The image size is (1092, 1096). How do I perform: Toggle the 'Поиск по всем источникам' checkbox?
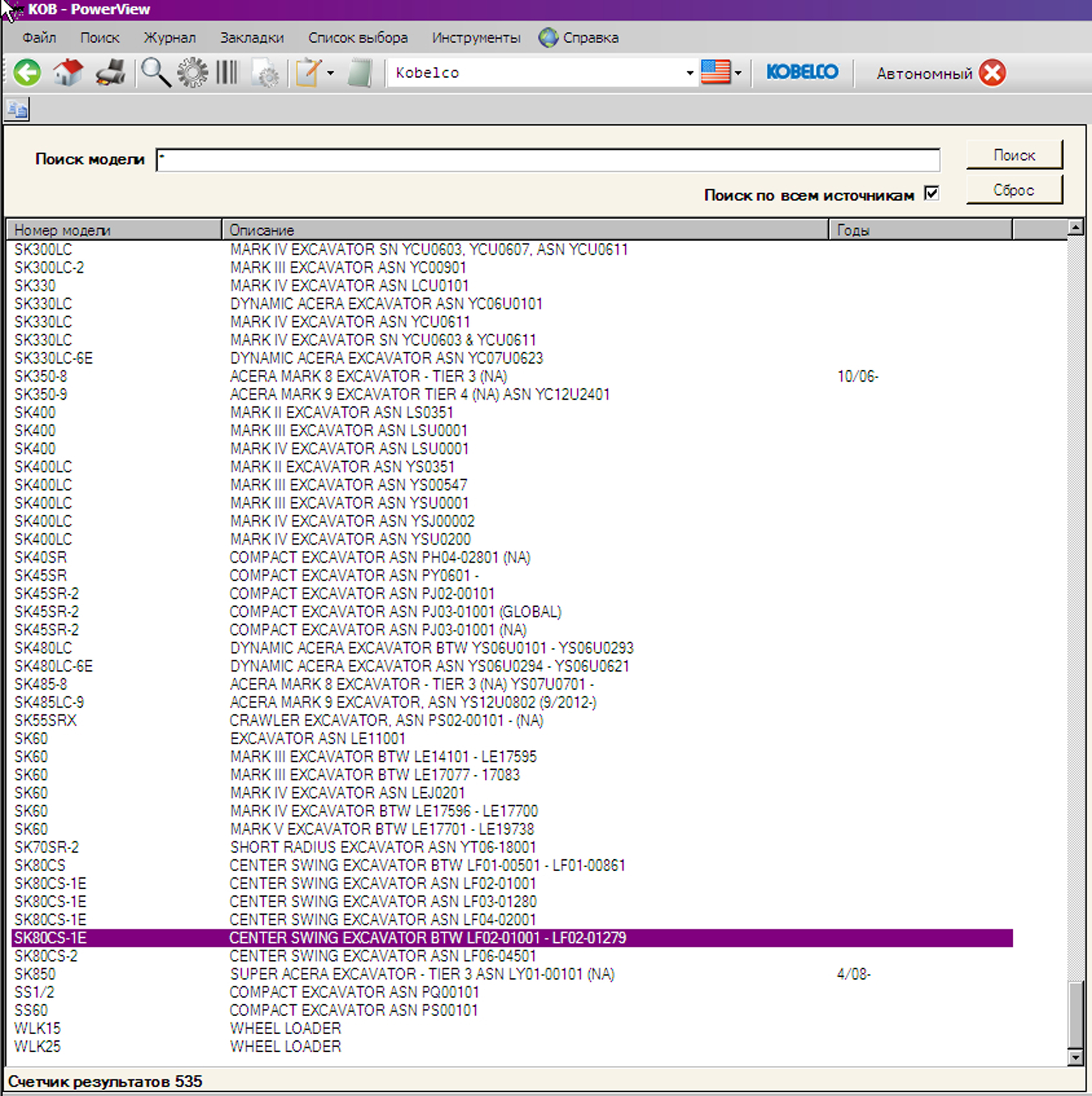931,194
